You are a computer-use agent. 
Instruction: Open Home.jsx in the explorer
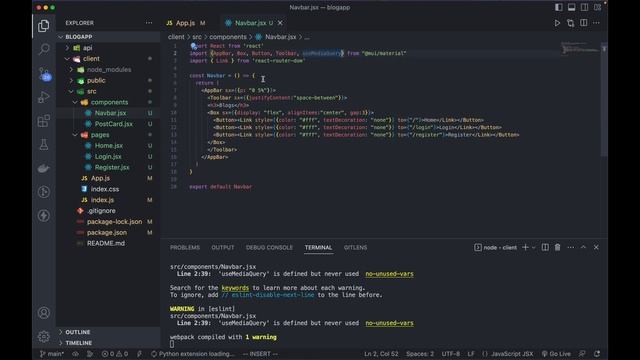click(108, 146)
